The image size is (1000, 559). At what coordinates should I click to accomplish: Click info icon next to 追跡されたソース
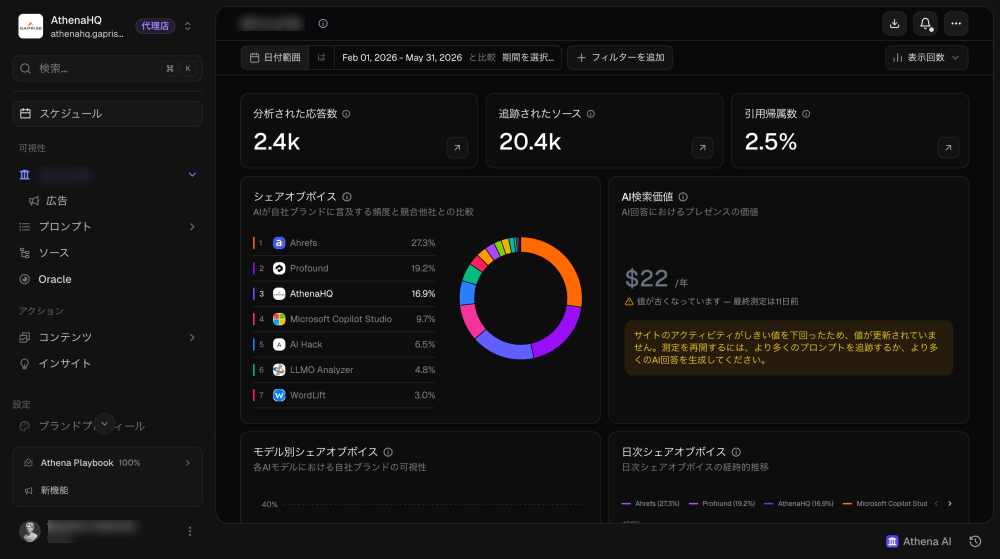click(x=591, y=114)
